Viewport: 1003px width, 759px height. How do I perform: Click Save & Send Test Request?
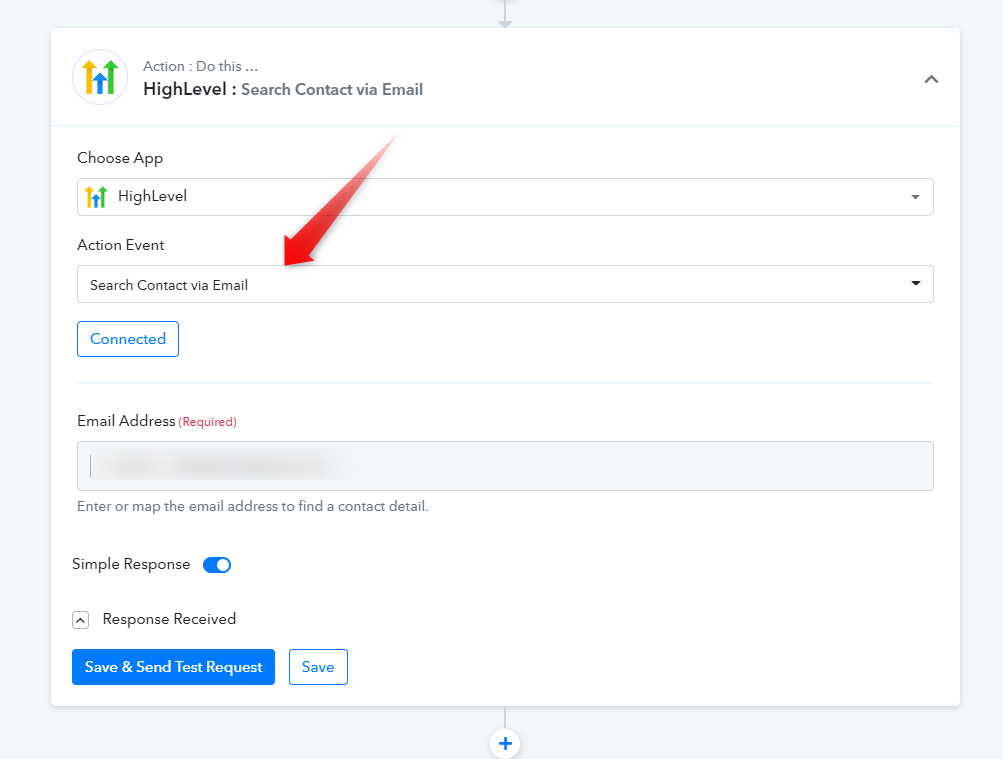173,667
